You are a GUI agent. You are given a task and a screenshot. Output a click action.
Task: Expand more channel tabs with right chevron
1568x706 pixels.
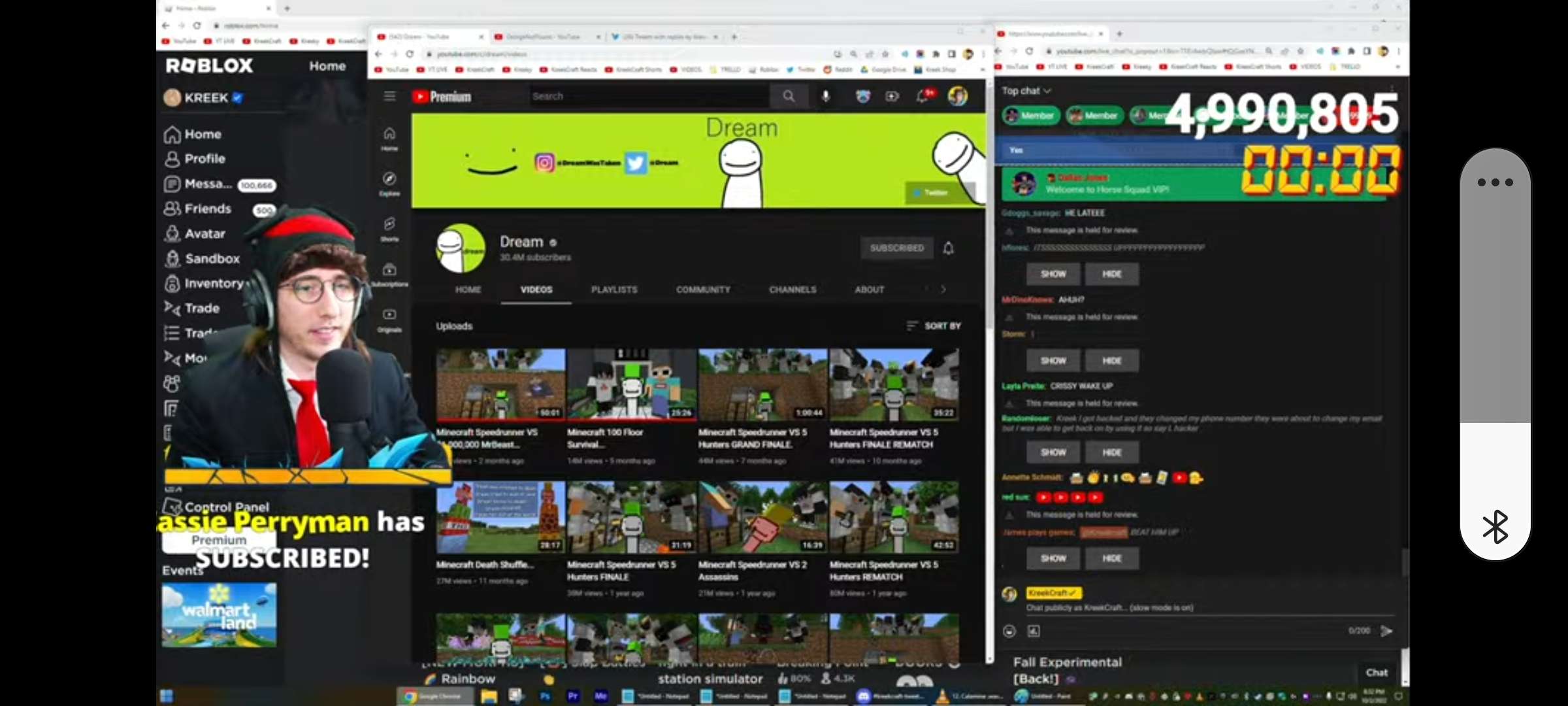point(943,289)
